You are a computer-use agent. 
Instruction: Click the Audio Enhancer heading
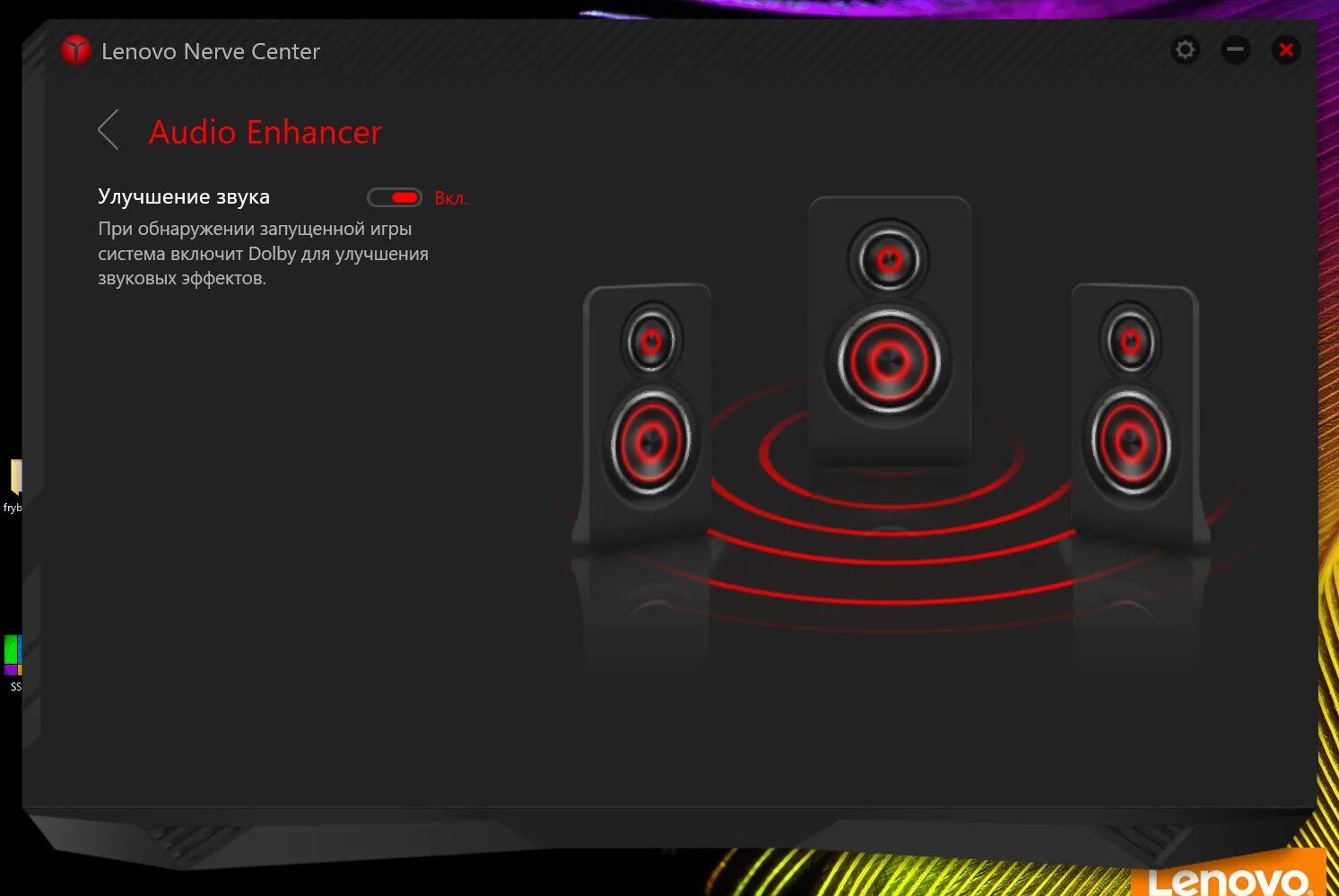pyautogui.click(x=265, y=133)
